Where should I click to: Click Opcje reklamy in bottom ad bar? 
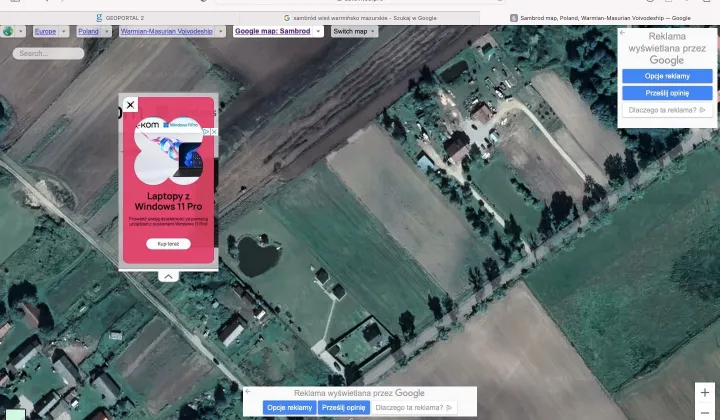[x=289, y=407]
